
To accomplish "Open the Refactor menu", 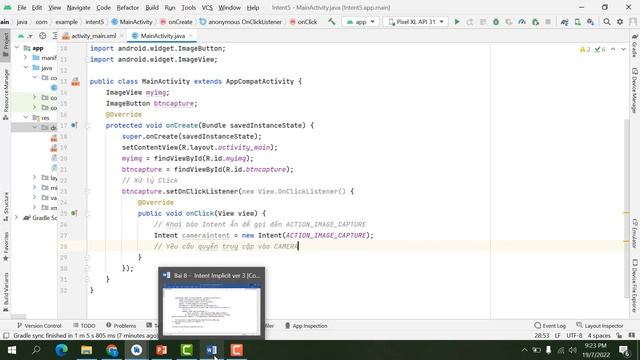I will [127, 7].
